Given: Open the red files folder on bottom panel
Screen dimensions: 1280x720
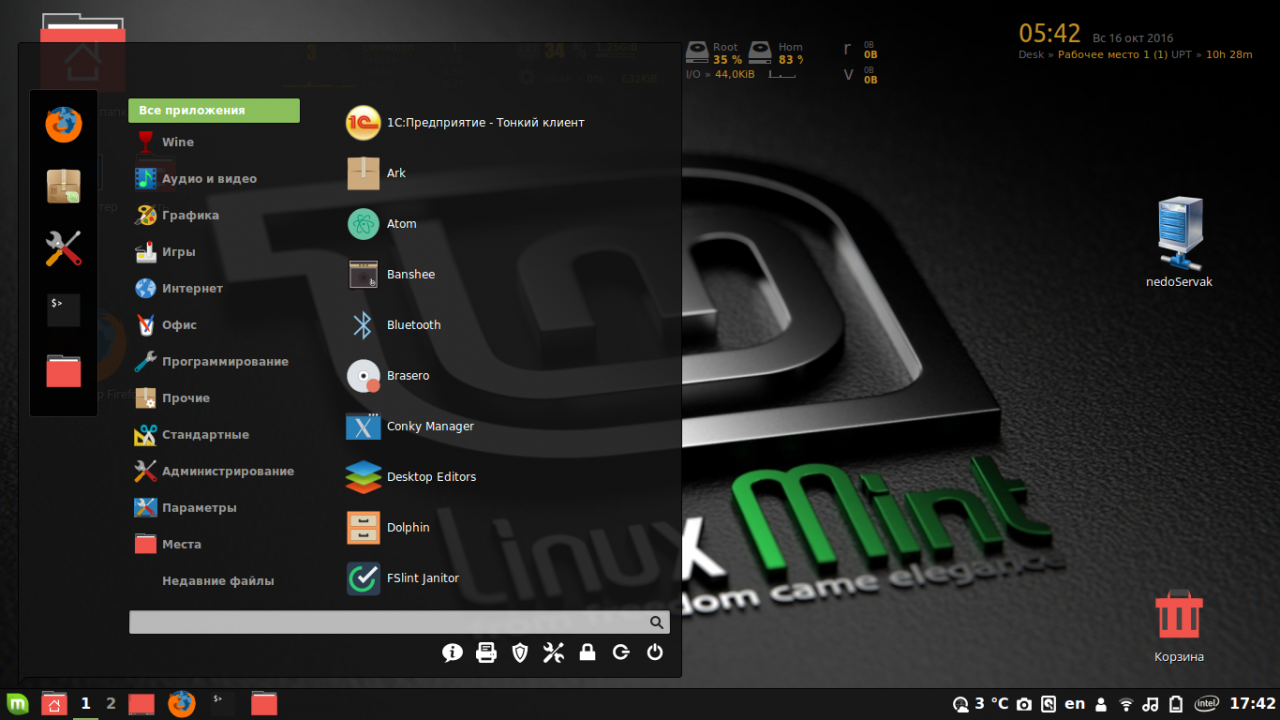Looking at the screenshot, I should coord(264,704).
